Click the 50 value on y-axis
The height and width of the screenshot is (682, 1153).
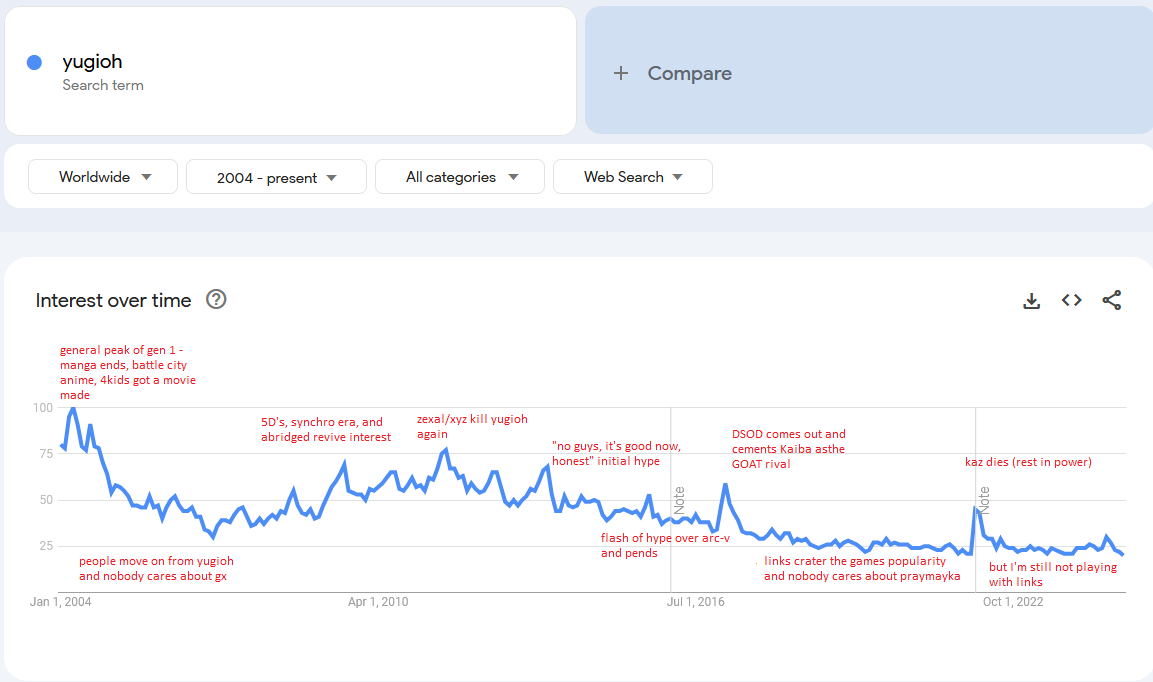point(46,500)
